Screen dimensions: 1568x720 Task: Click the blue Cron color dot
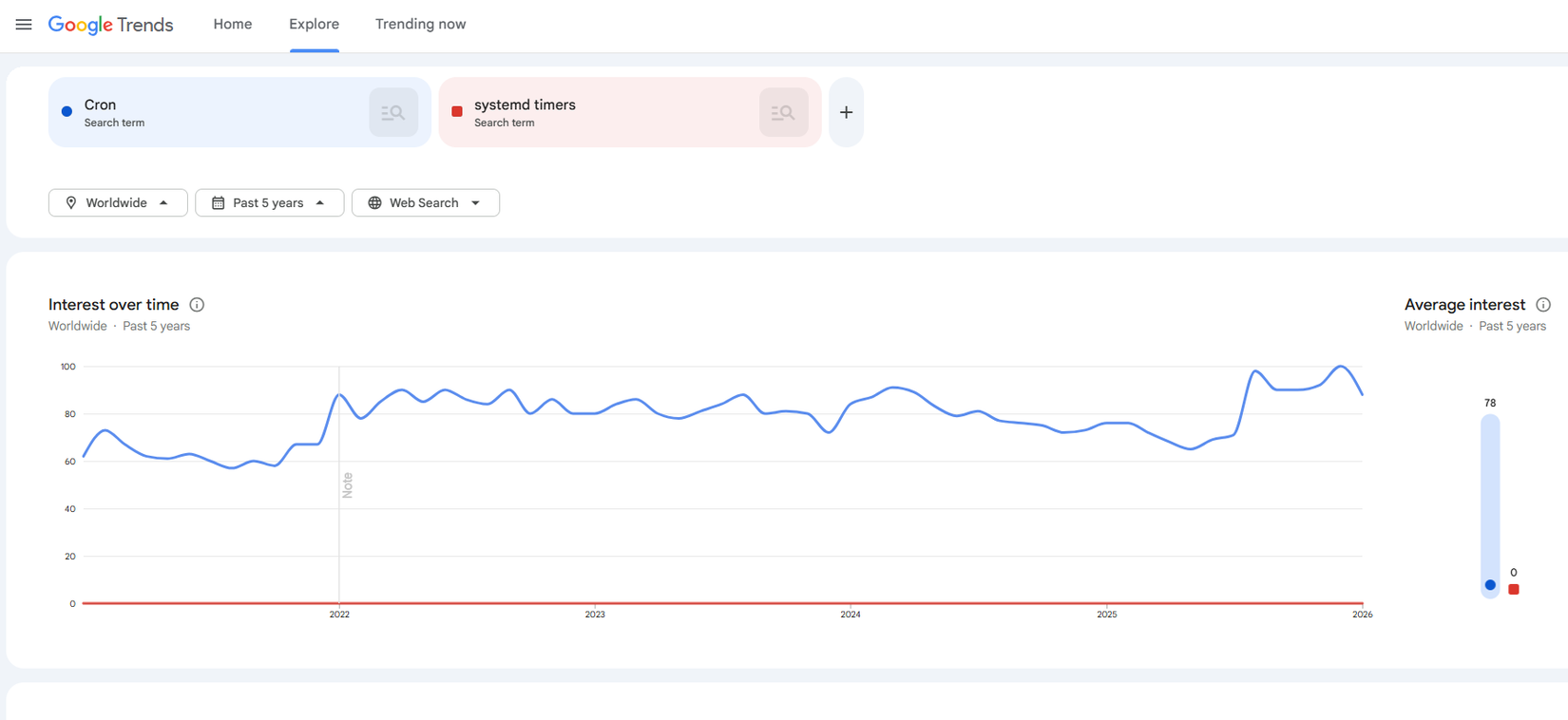(67, 111)
